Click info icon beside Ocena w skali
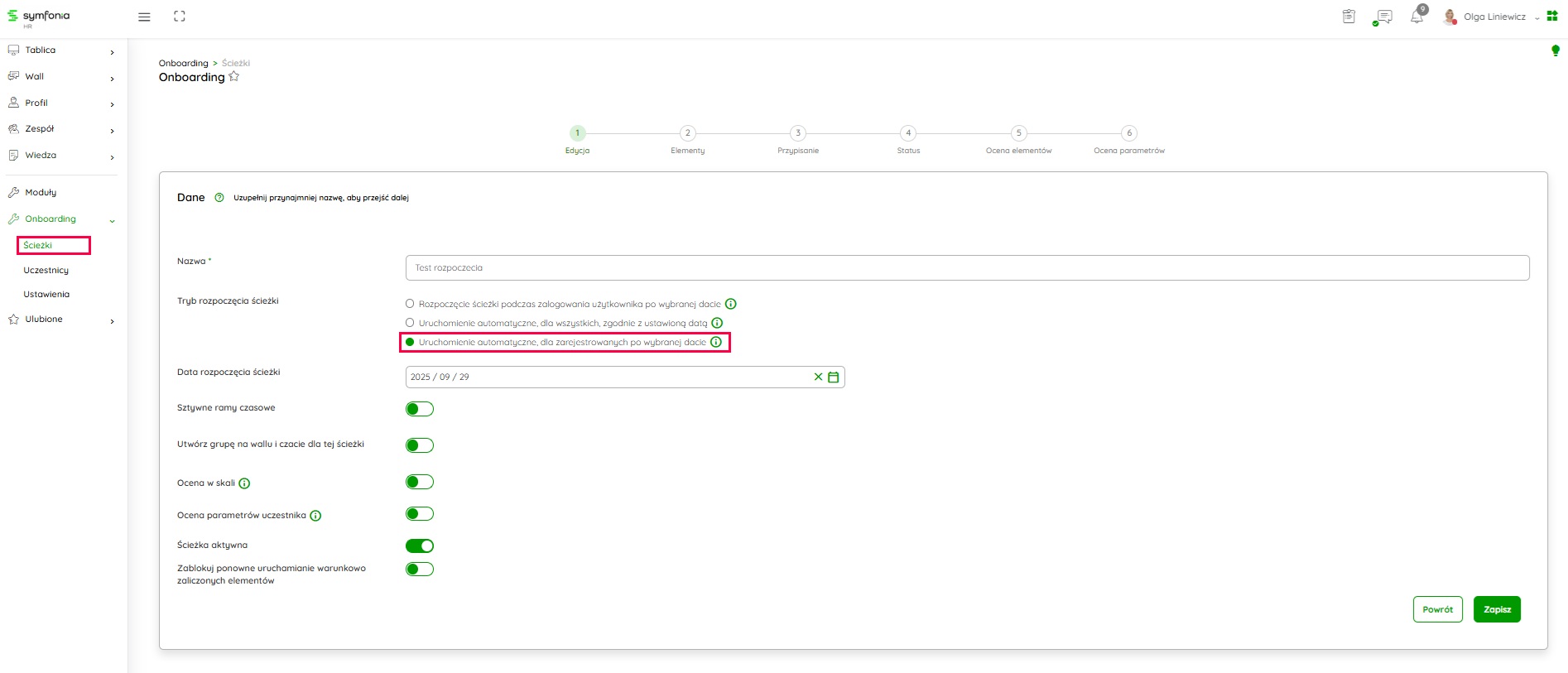 244,483
